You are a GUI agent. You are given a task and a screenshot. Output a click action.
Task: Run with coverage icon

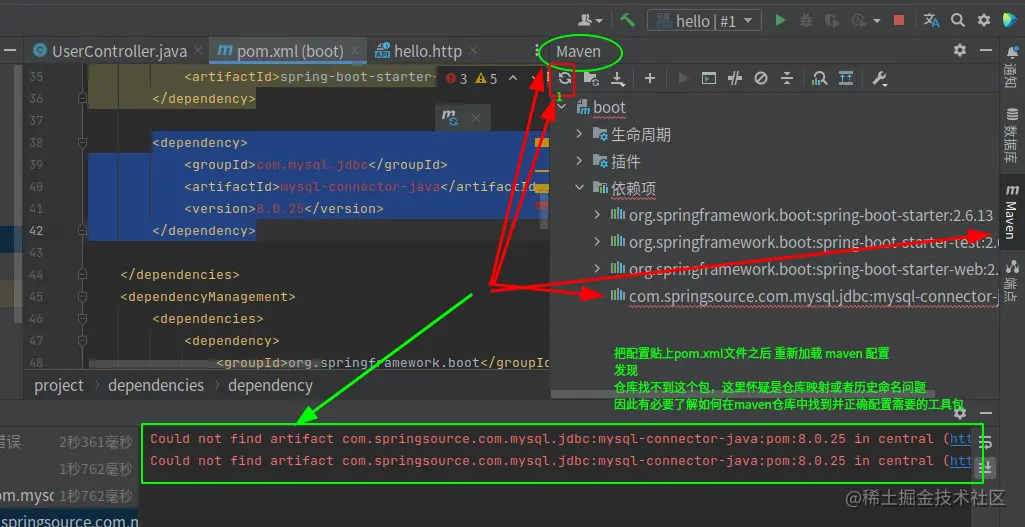(x=832, y=20)
